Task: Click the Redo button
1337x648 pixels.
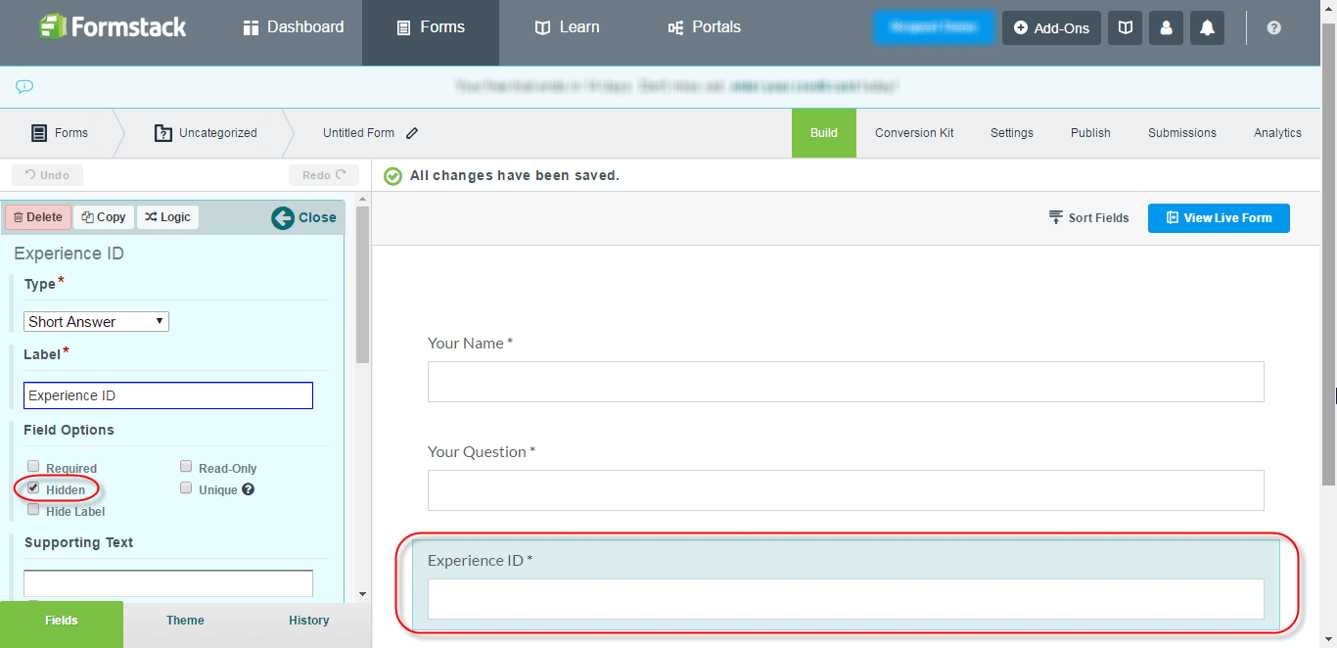Action: pyautogui.click(x=324, y=175)
